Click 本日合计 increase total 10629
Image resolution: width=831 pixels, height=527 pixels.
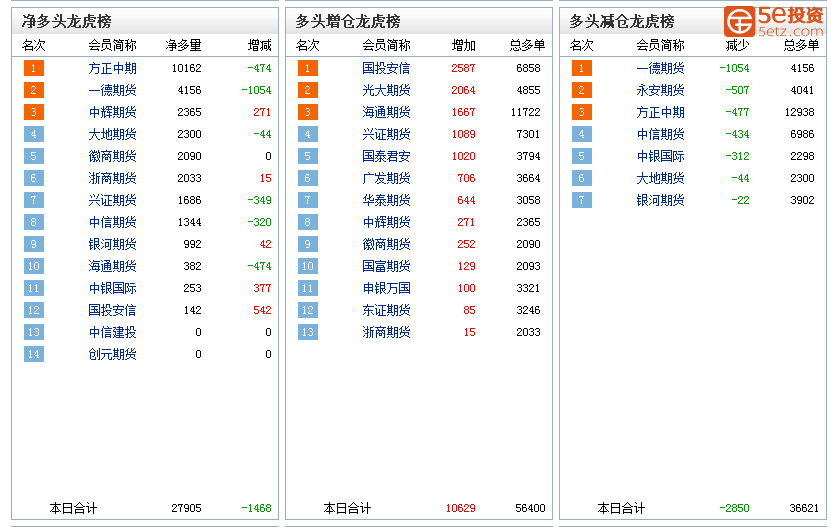coord(461,508)
